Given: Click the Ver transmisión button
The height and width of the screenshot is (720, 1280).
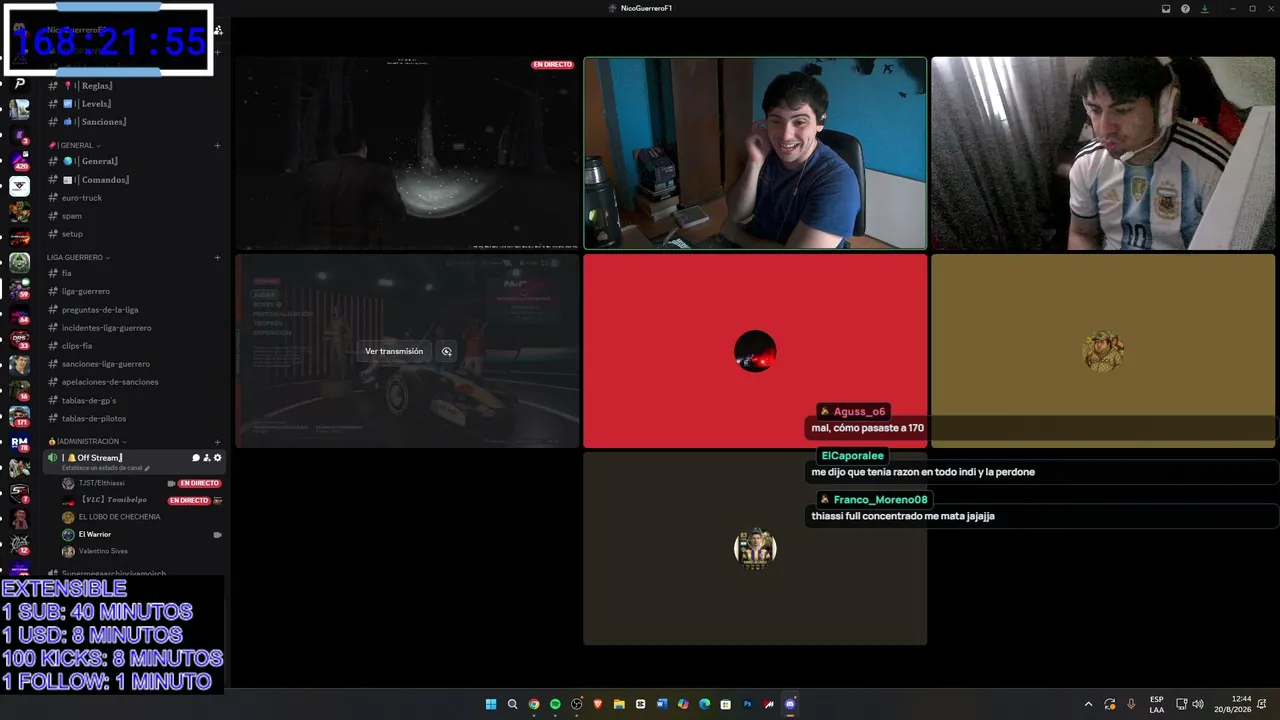Looking at the screenshot, I should pyautogui.click(x=394, y=351).
